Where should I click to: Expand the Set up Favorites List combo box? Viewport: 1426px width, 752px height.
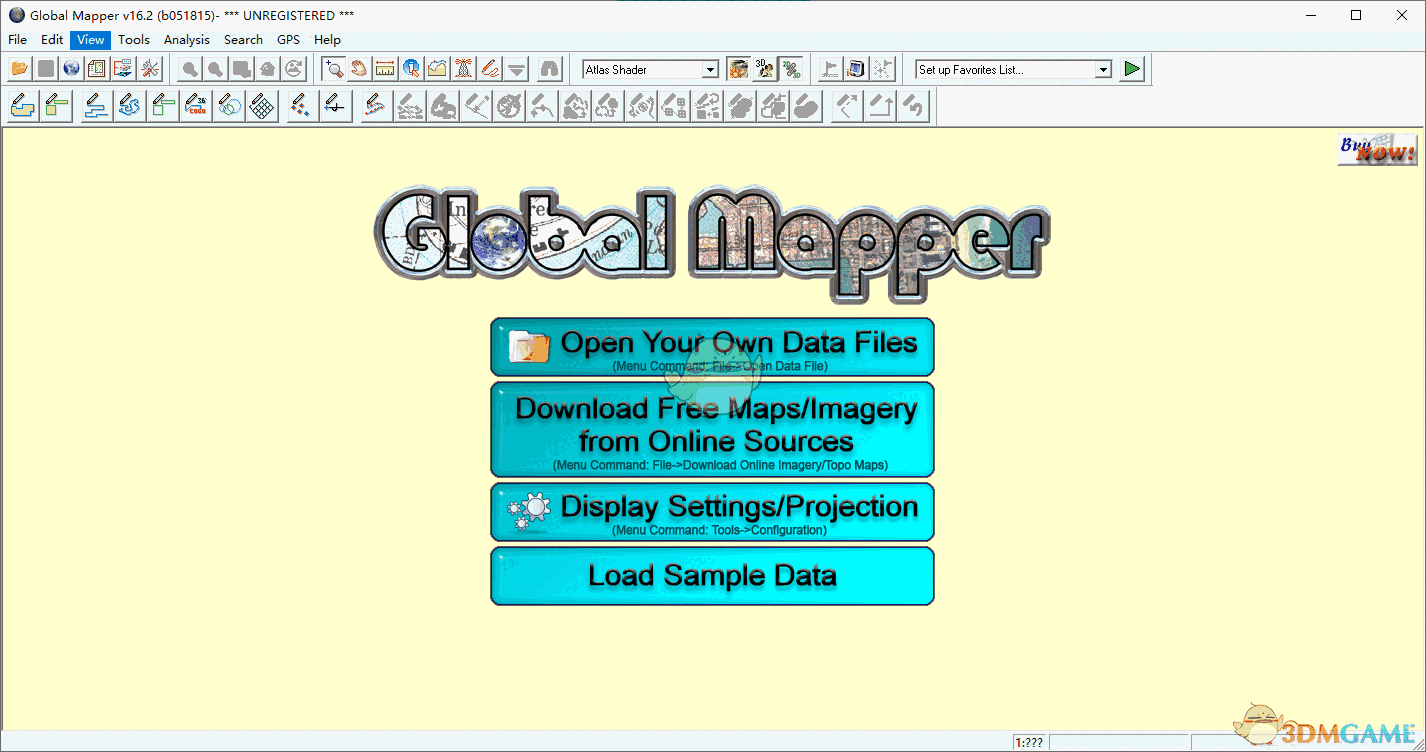coord(1102,69)
